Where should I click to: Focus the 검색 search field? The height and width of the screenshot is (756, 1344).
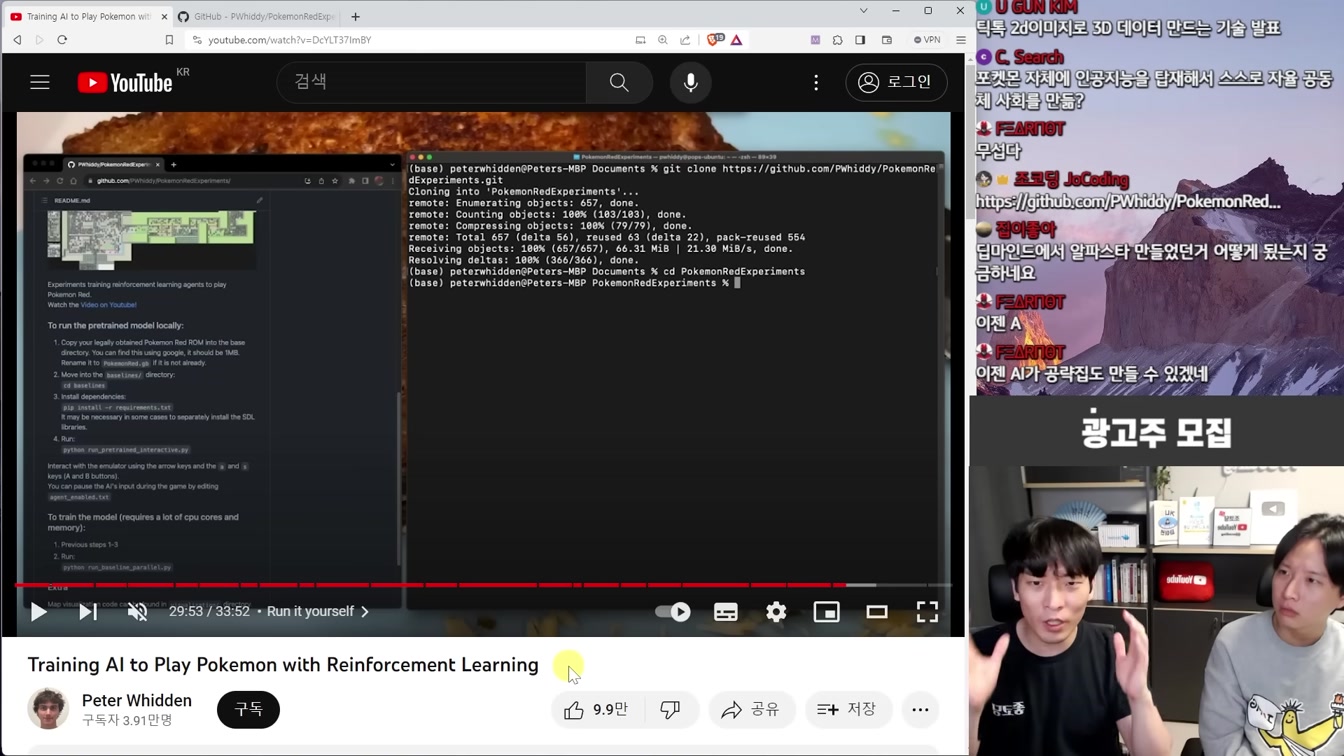(432, 82)
